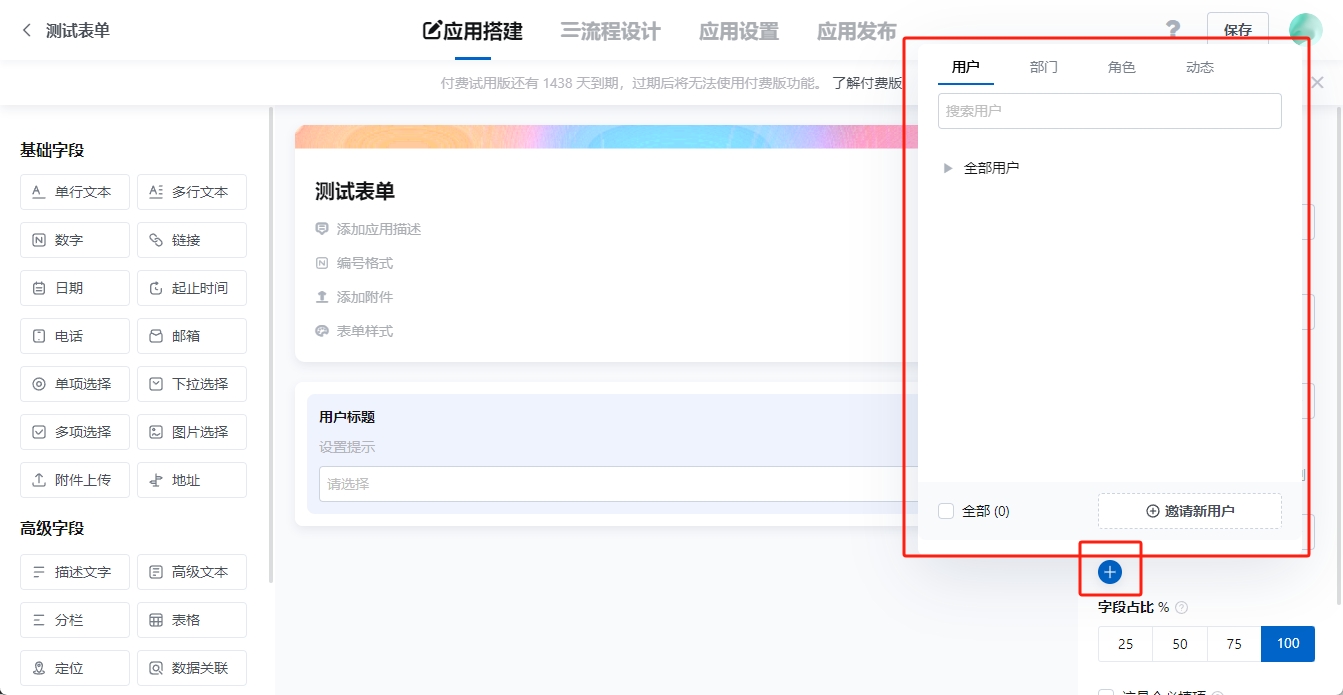The image size is (1343, 695).
Task: Set field width to 50 percent
Action: coord(1178,643)
